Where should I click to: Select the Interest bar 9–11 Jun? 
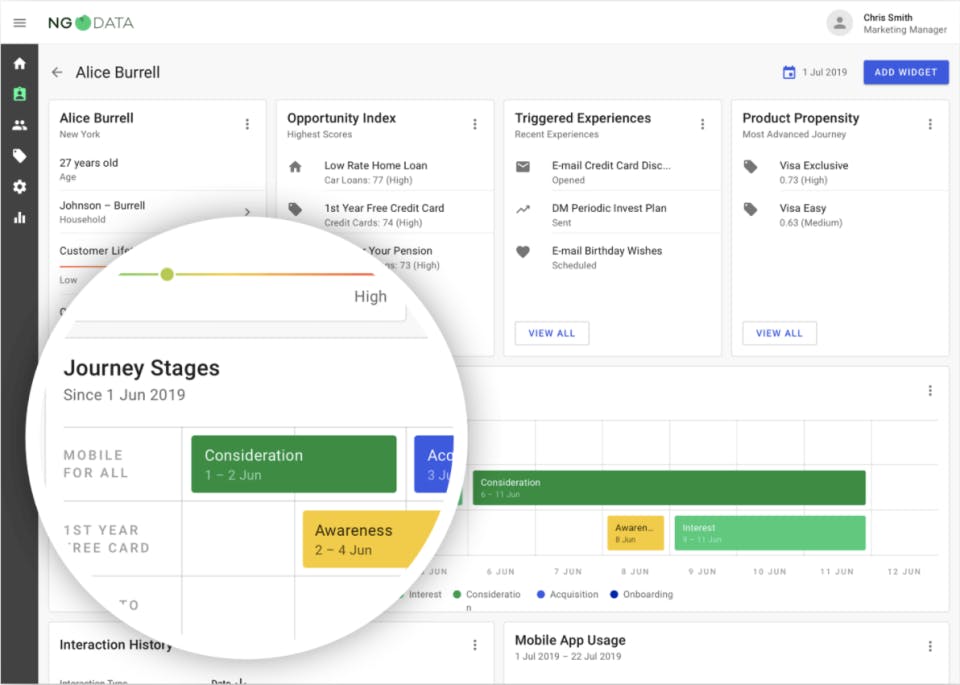click(x=769, y=532)
